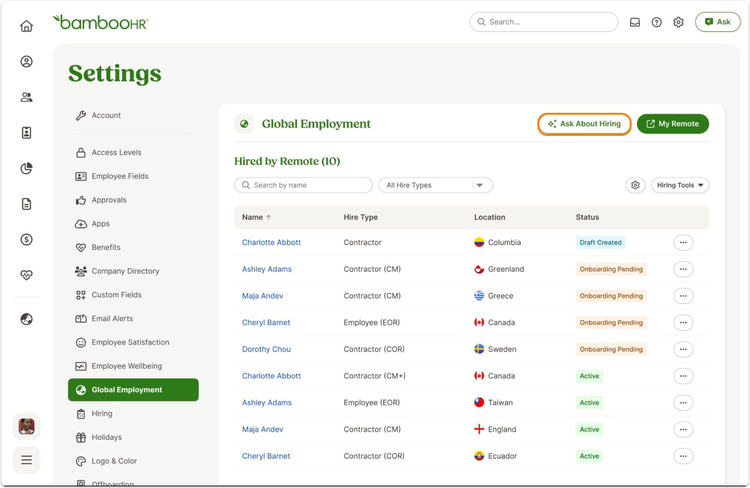Select Email Alerts in settings menu
The width and height of the screenshot is (750, 488).
pyautogui.click(x=112, y=319)
